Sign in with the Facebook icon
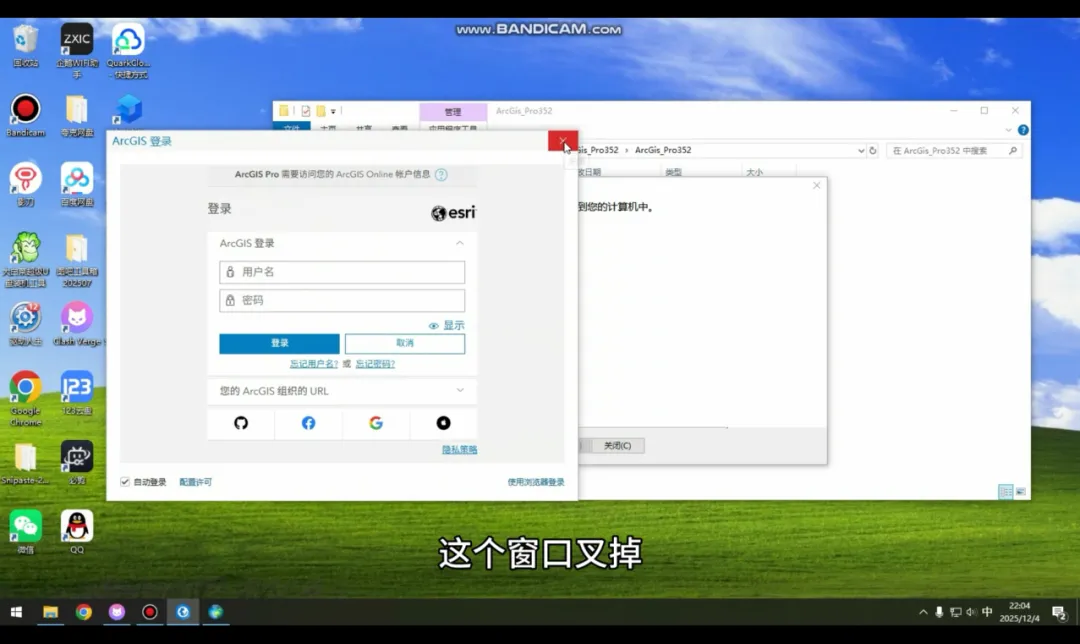 (x=308, y=423)
